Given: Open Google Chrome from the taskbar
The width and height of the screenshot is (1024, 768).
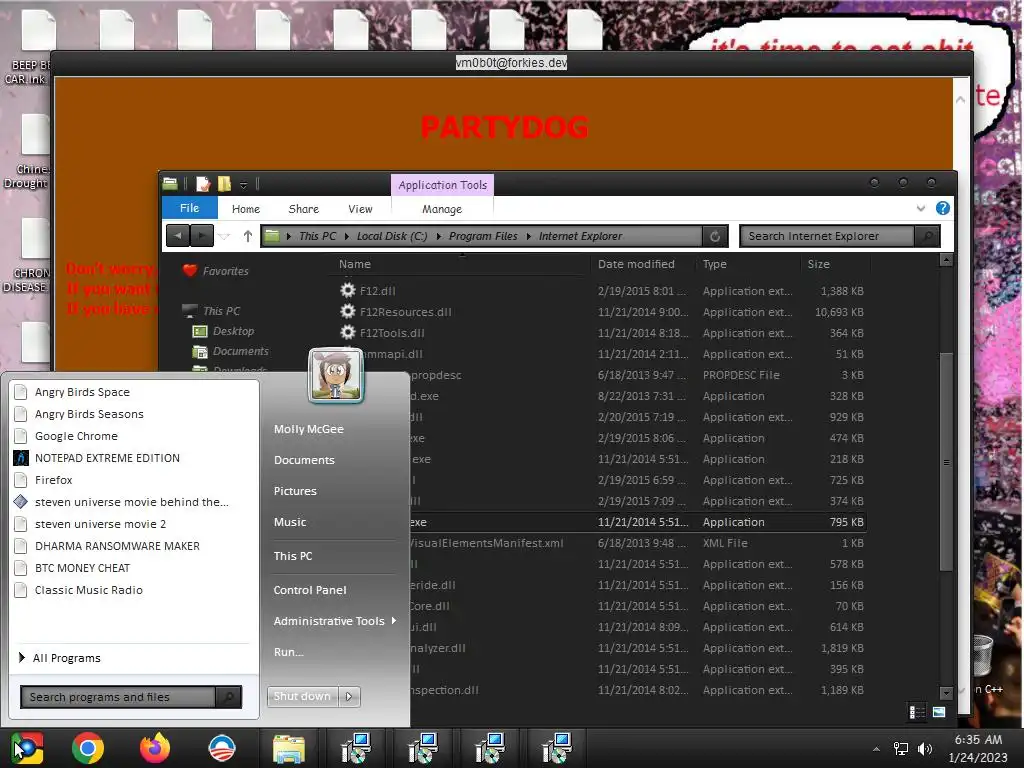Looking at the screenshot, I should coord(88,748).
